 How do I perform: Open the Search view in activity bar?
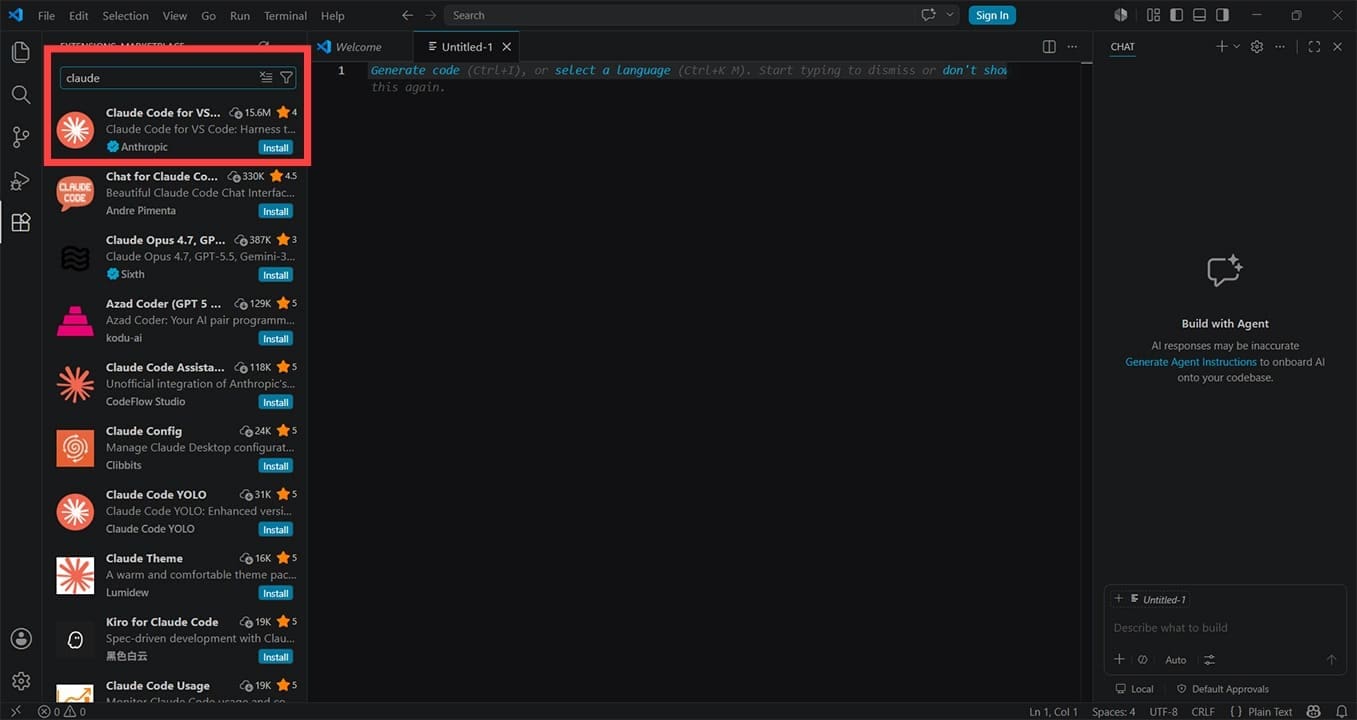click(x=20, y=95)
